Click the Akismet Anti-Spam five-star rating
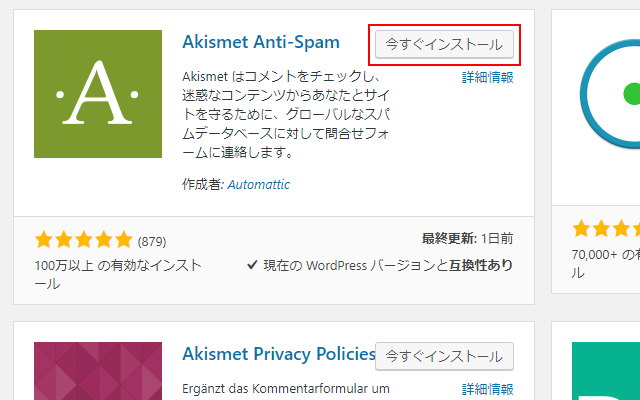Image resolution: width=640 pixels, height=400 pixels. click(83, 241)
